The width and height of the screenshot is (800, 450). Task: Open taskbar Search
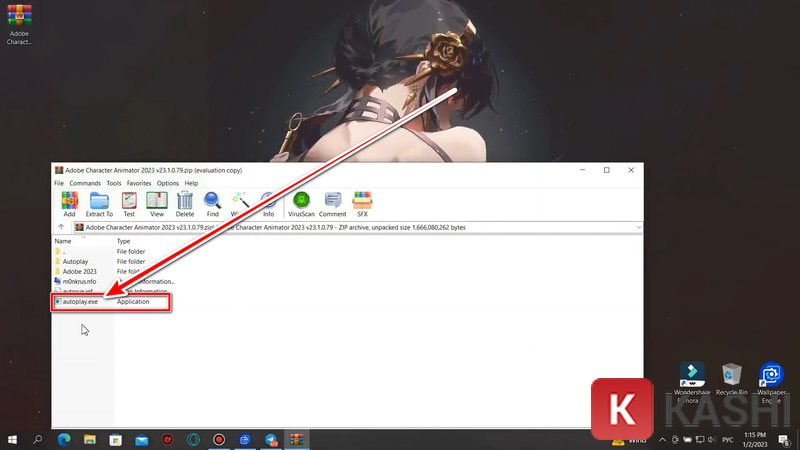(37, 439)
